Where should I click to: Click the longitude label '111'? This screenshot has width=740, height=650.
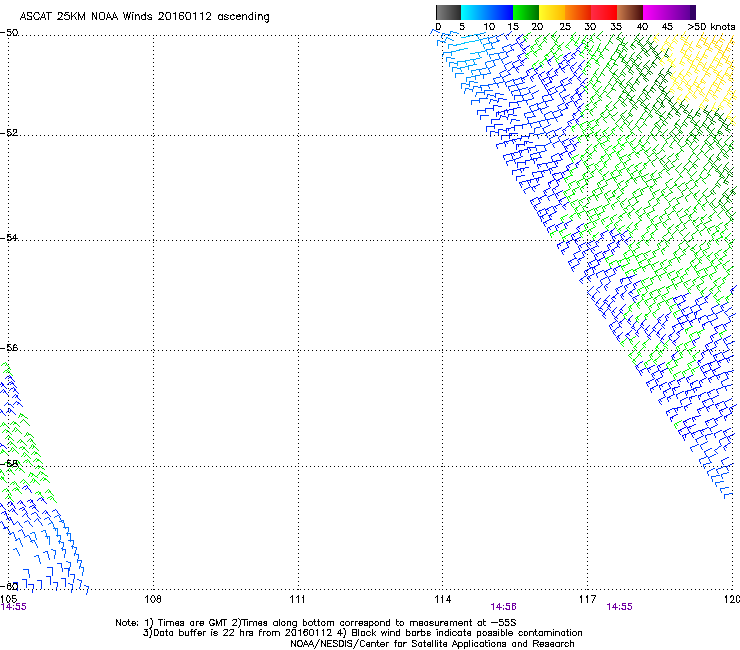click(297, 599)
